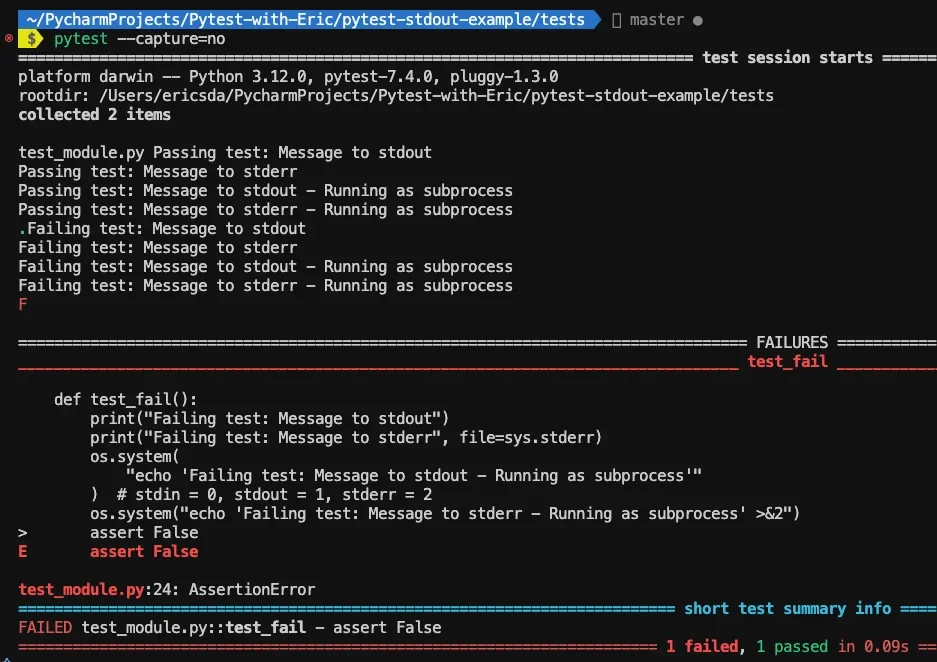
Task: Click the '.Failing test: Message to stdout' output line
Action: (162, 229)
